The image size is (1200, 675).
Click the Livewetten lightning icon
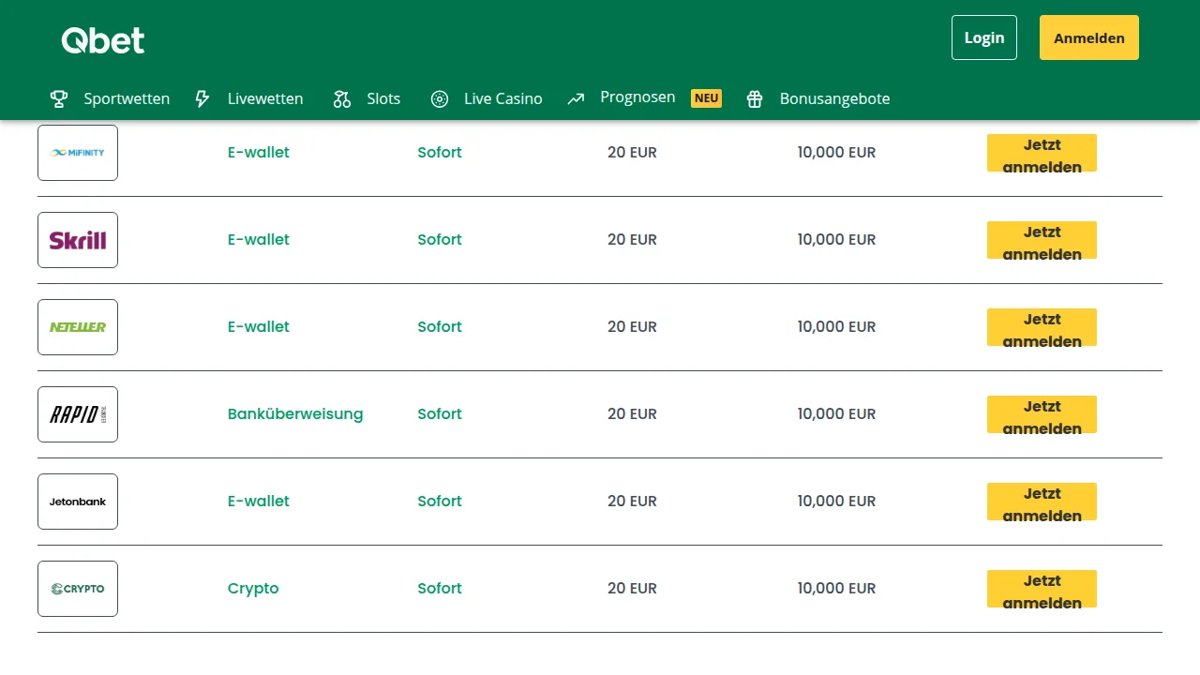pyautogui.click(x=202, y=98)
